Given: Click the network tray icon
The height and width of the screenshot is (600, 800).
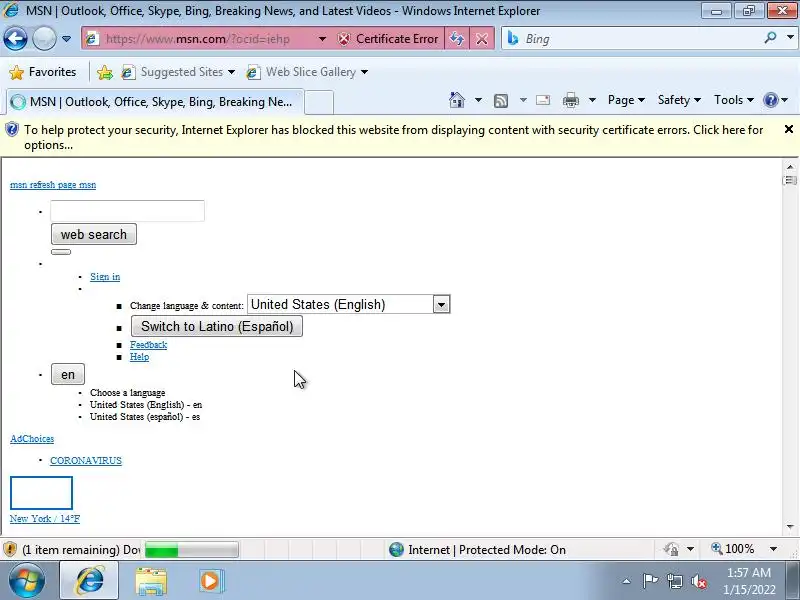Looking at the screenshot, I should click(x=674, y=581).
